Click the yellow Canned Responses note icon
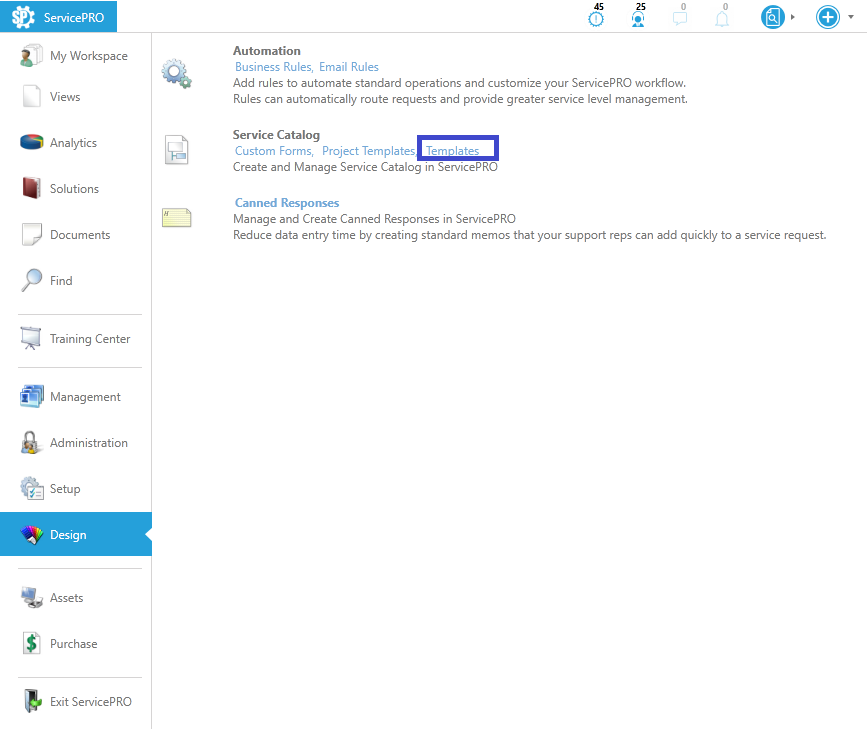Viewport: 867px width, 729px height. [176, 217]
